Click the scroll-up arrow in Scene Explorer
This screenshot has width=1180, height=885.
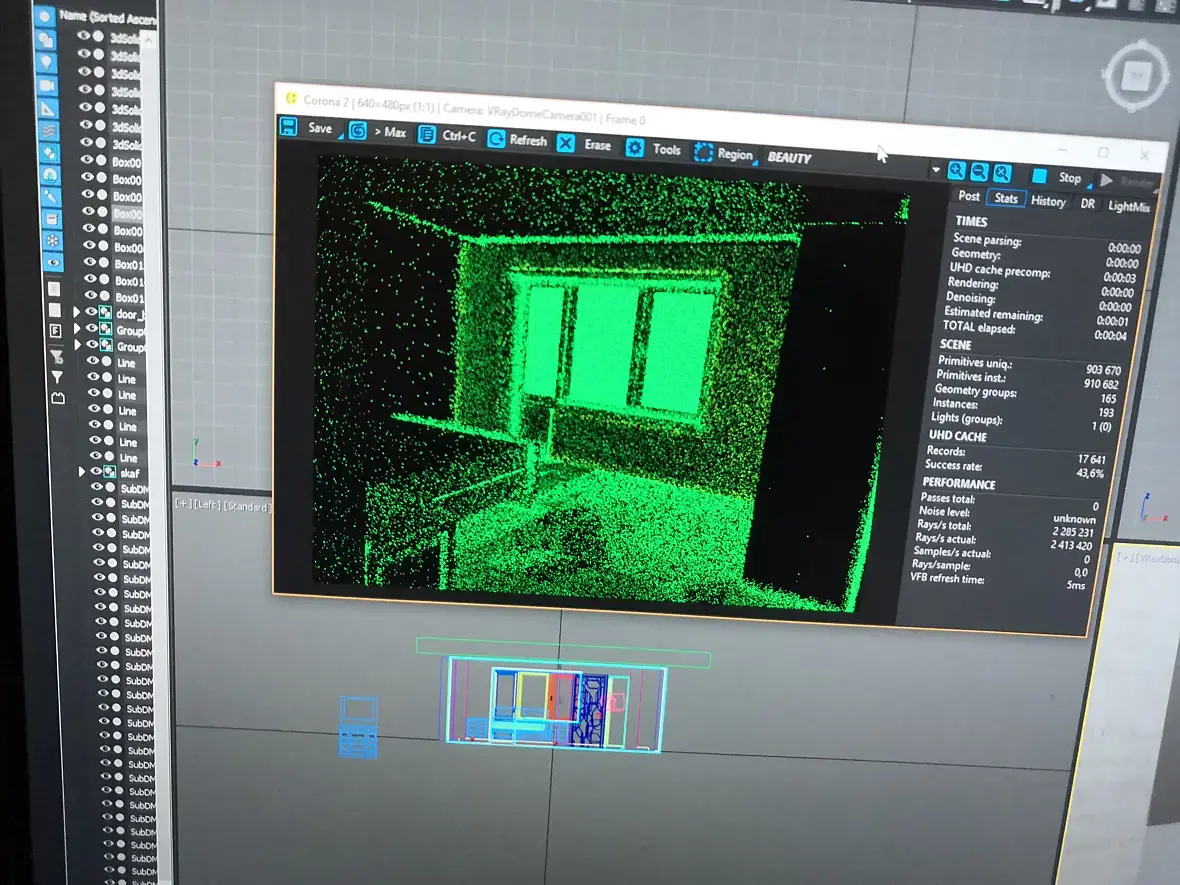pyautogui.click(x=148, y=41)
